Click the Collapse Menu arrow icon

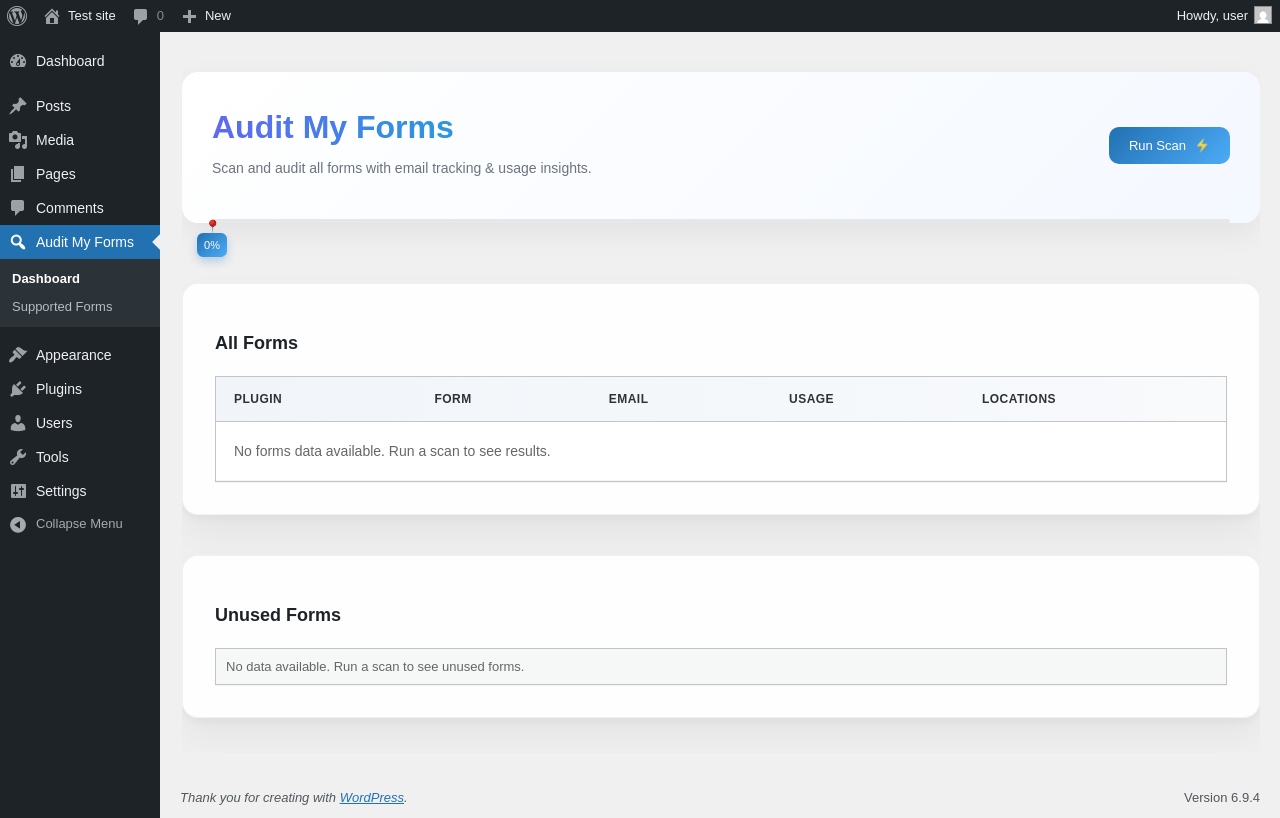tap(18, 524)
